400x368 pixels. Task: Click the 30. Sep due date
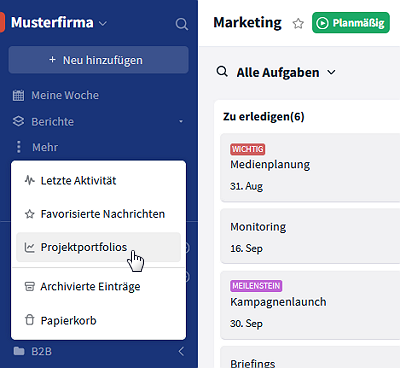(246, 323)
